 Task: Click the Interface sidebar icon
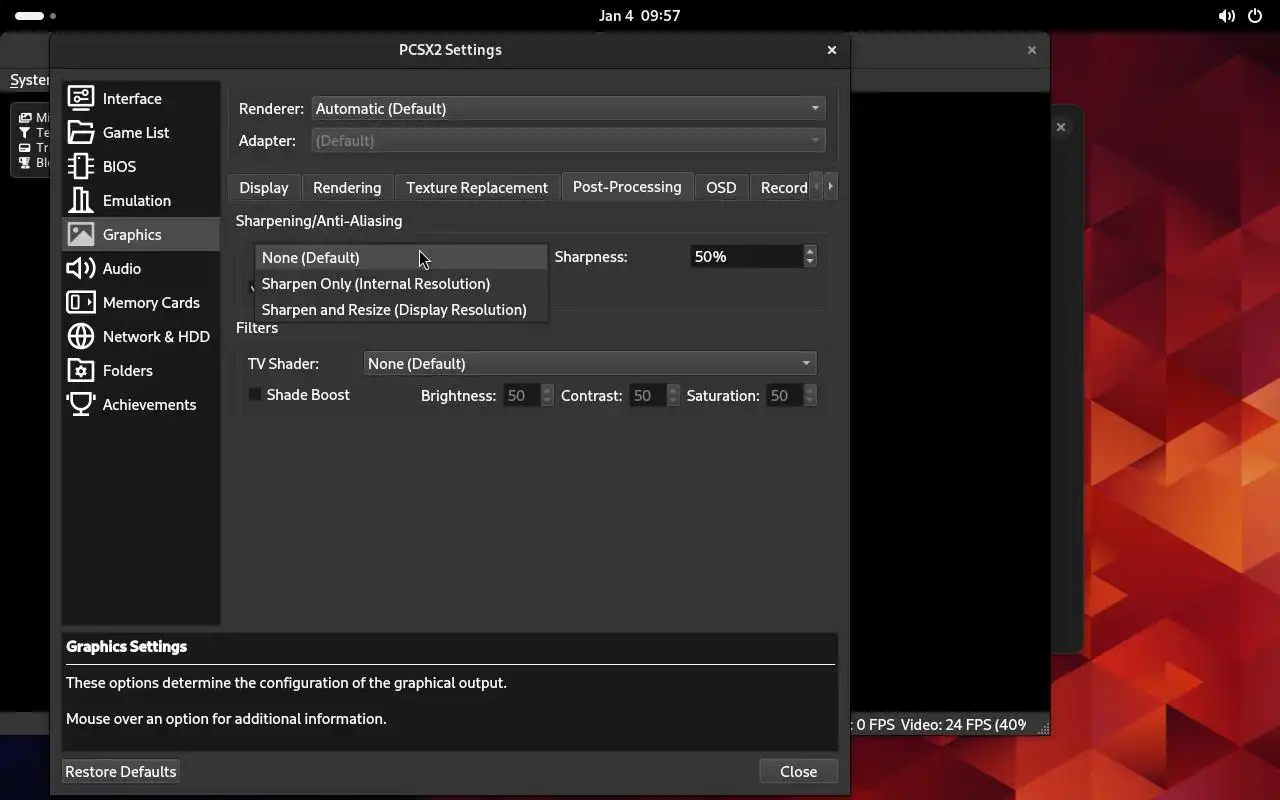(81, 98)
